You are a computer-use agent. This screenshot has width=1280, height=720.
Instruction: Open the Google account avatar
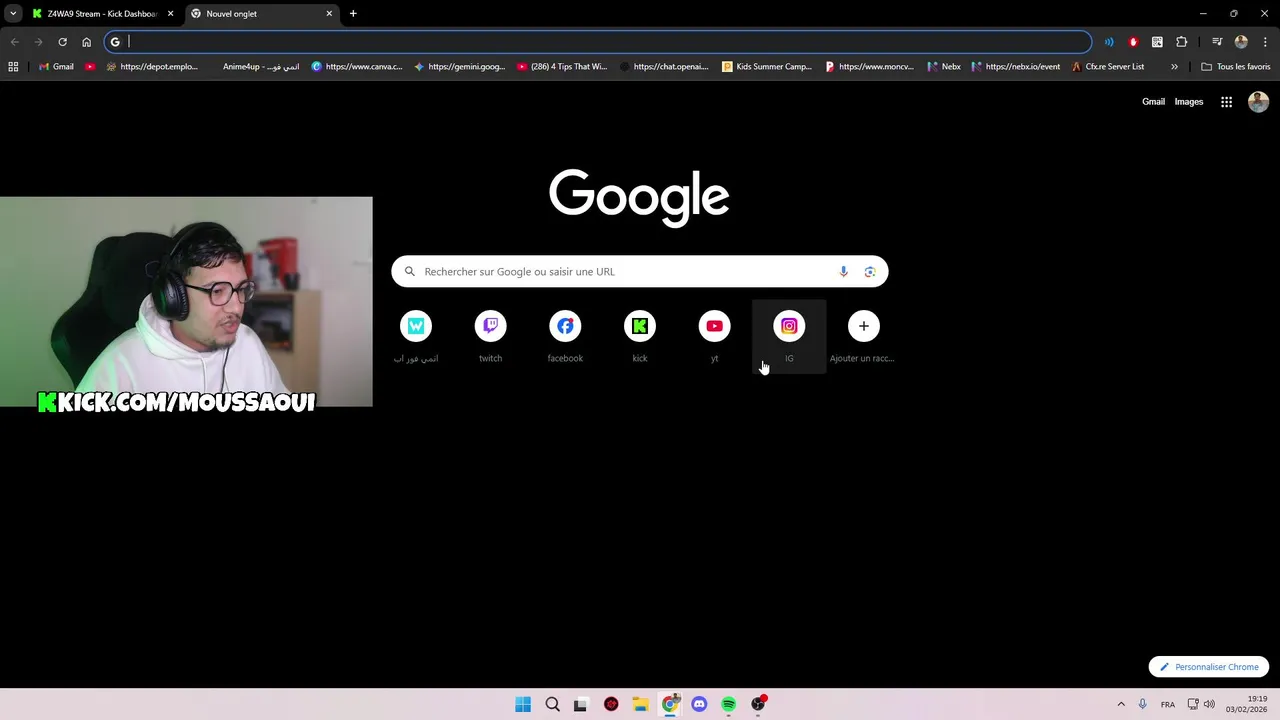click(1259, 102)
